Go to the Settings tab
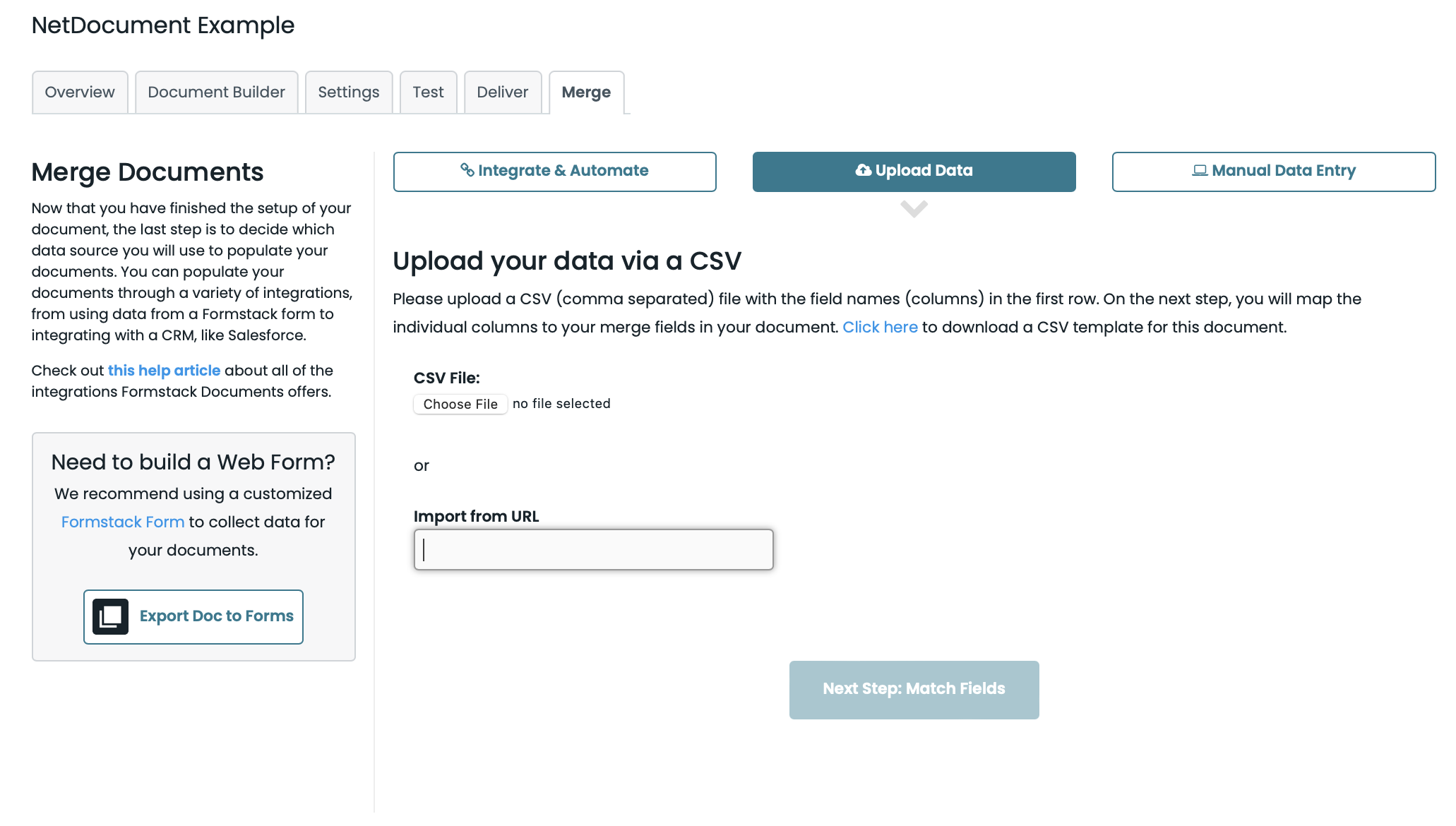This screenshot has width=1456, height=826. click(x=348, y=92)
